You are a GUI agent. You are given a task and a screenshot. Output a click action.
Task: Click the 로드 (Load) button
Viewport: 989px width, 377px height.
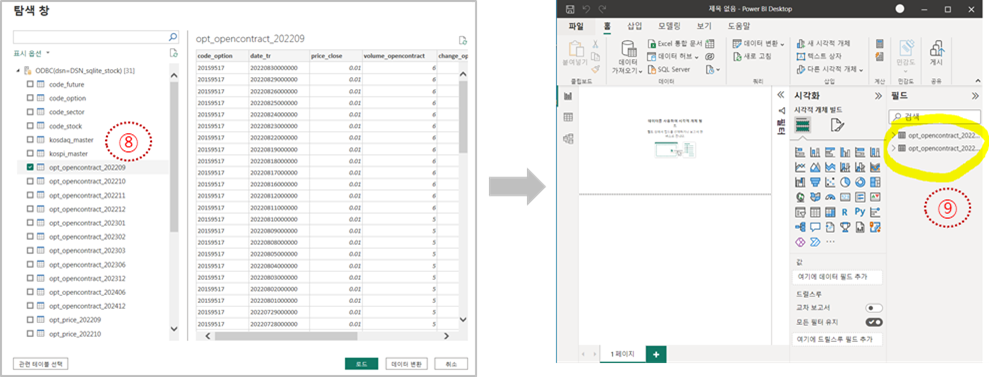tap(361, 364)
